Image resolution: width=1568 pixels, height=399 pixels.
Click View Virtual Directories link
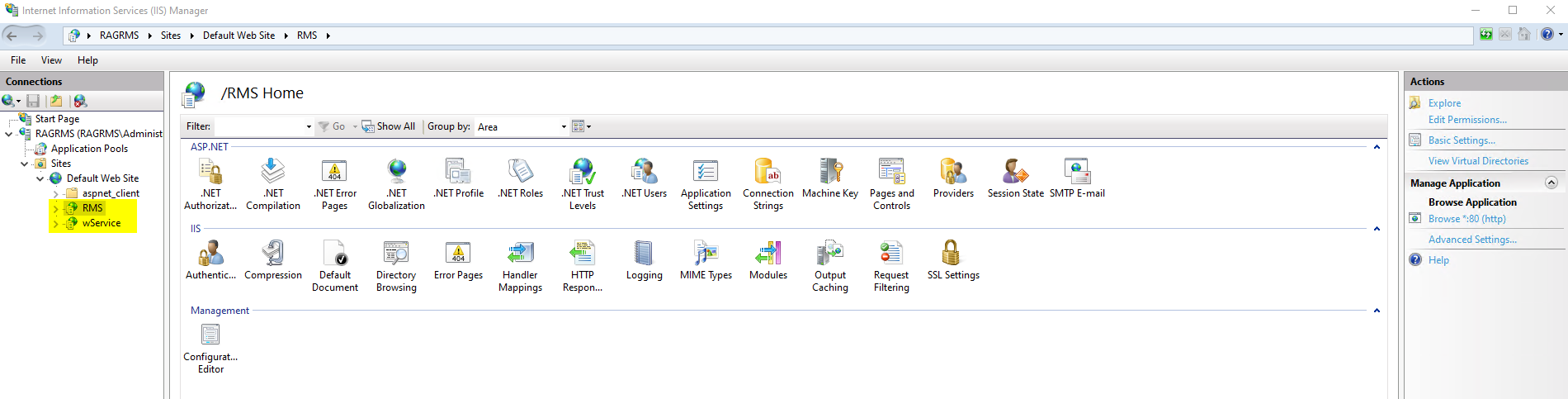1478,161
